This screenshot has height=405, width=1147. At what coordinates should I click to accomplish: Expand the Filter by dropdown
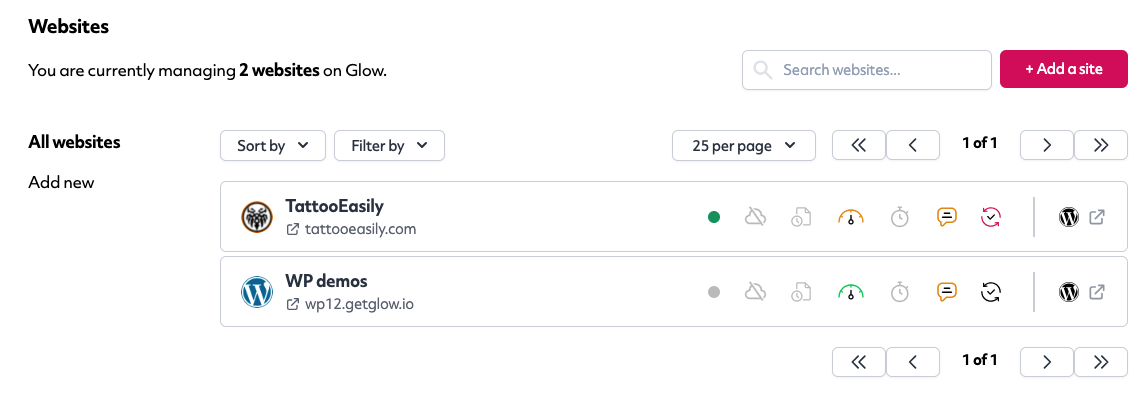click(389, 145)
